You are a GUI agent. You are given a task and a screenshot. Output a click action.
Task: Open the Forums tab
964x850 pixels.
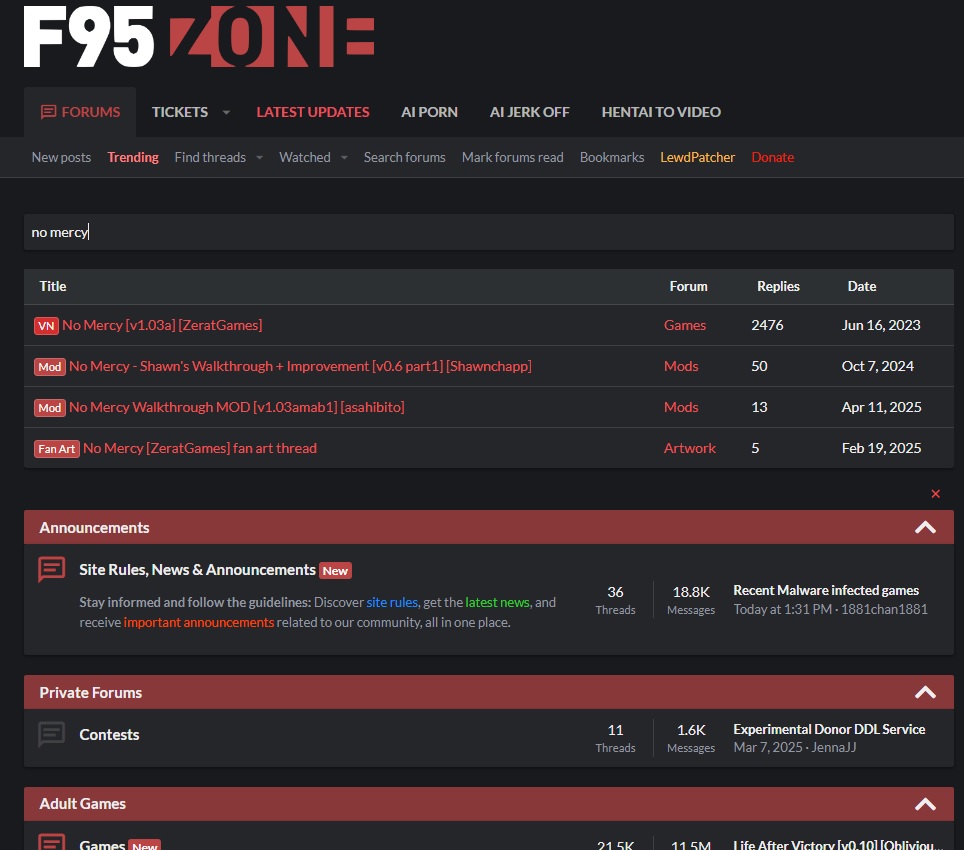[80, 112]
